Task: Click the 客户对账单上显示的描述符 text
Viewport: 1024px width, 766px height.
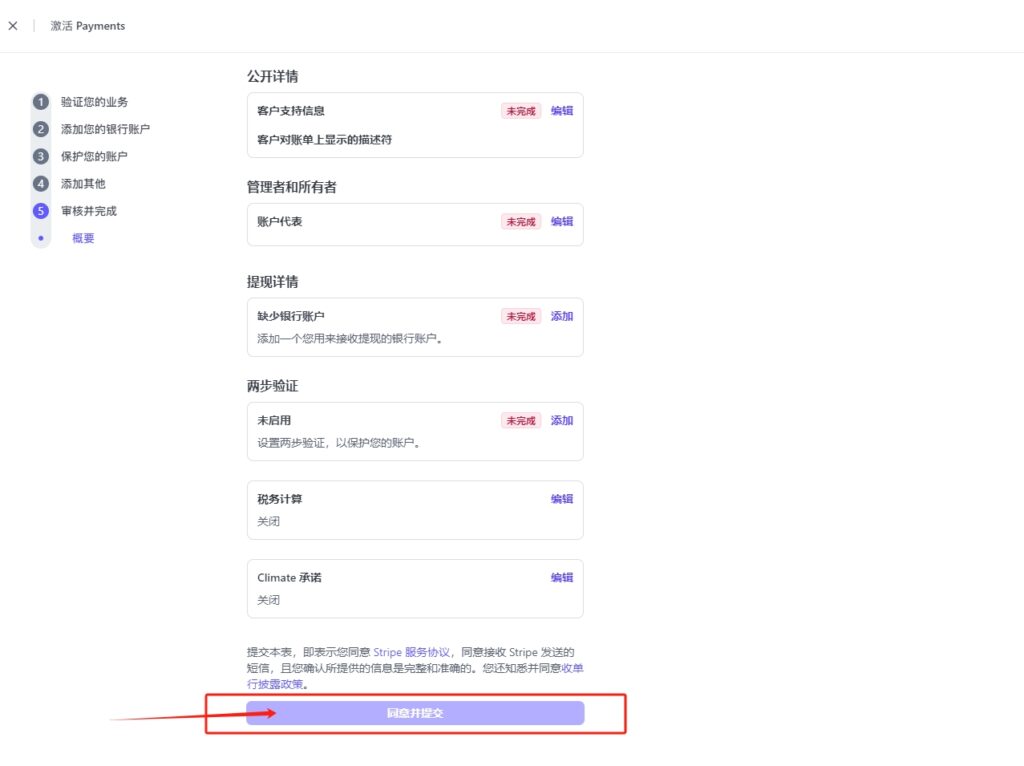Action: click(325, 140)
